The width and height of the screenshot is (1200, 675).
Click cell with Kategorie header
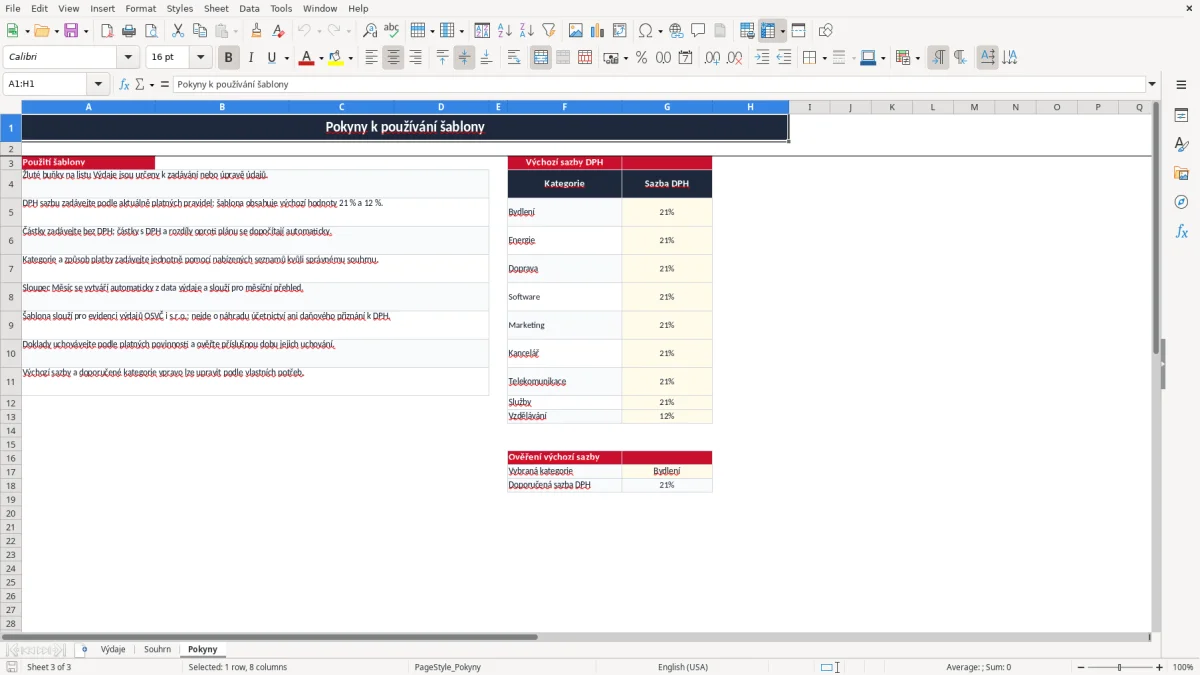coord(564,184)
